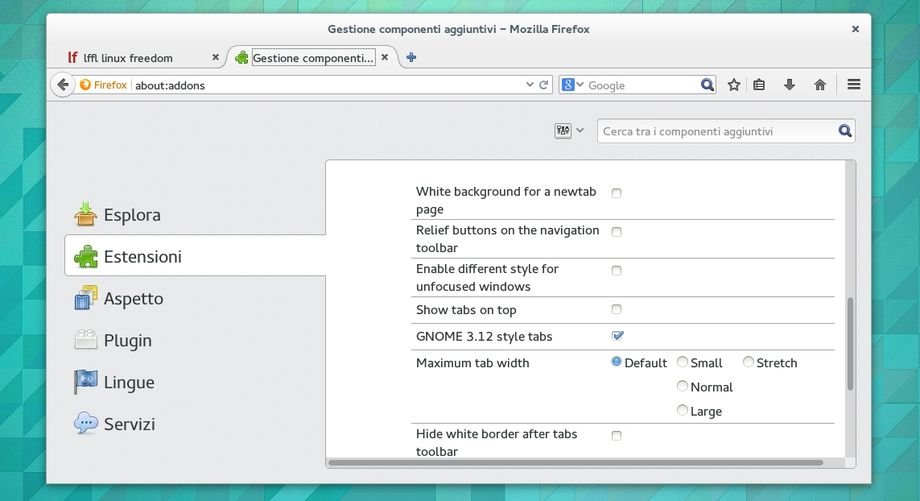Enable White background for a newtab page
The height and width of the screenshot is (501, 920).
coord(616,192)
